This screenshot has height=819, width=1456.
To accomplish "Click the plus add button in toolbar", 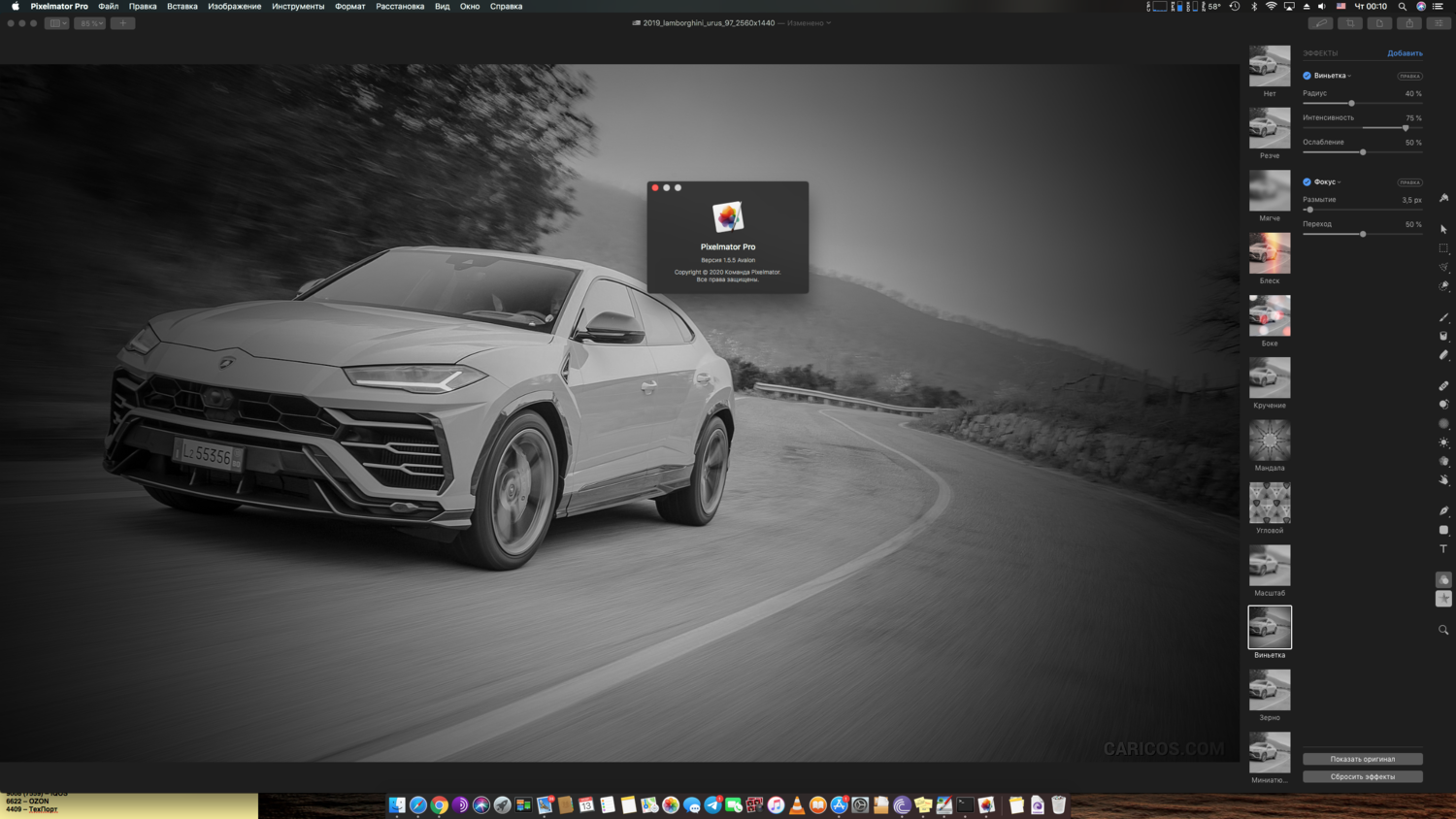I will click(x=122, y=23).
